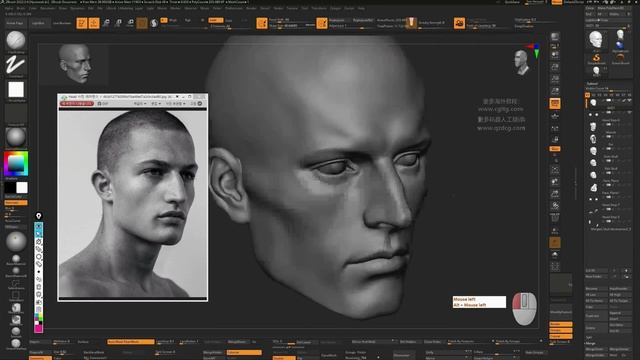Activate the Scale transform icon
This screenshot has width=640, height=360.
pyautogui.click(x=118, y=23)
